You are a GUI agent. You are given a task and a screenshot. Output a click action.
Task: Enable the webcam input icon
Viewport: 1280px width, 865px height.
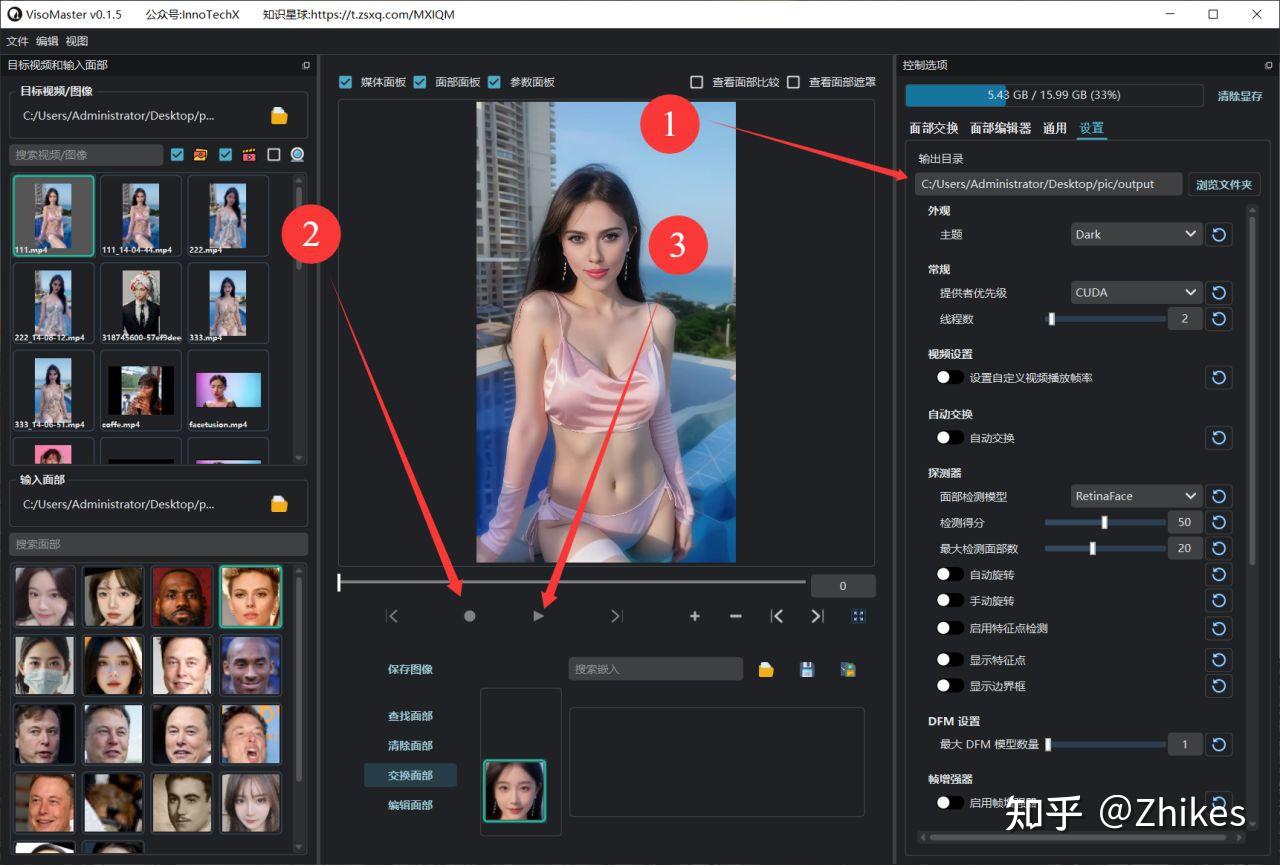click(x=296, y=154)
